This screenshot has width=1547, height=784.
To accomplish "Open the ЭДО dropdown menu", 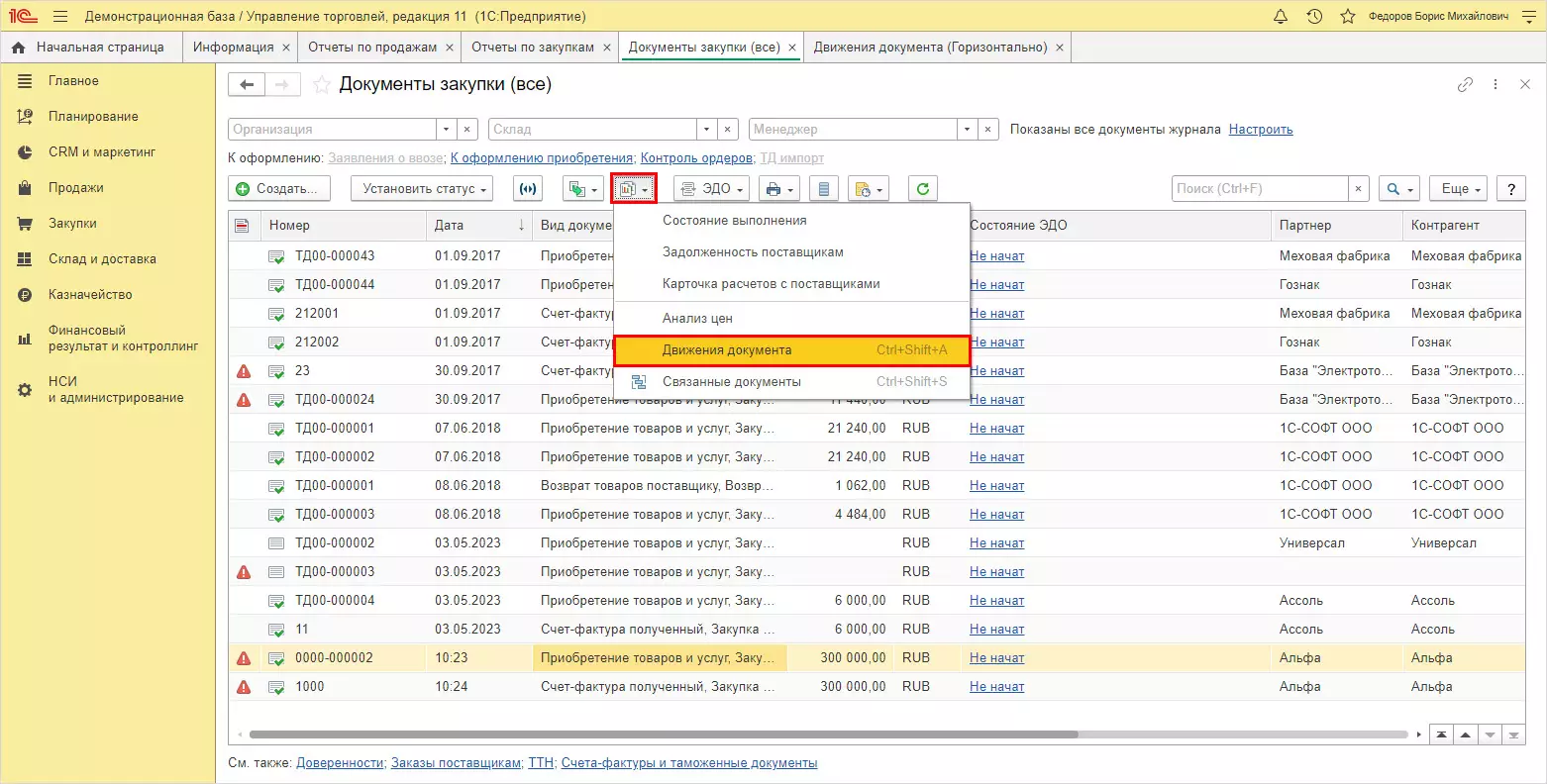I will pyautogui.click(x=711, y=189).
